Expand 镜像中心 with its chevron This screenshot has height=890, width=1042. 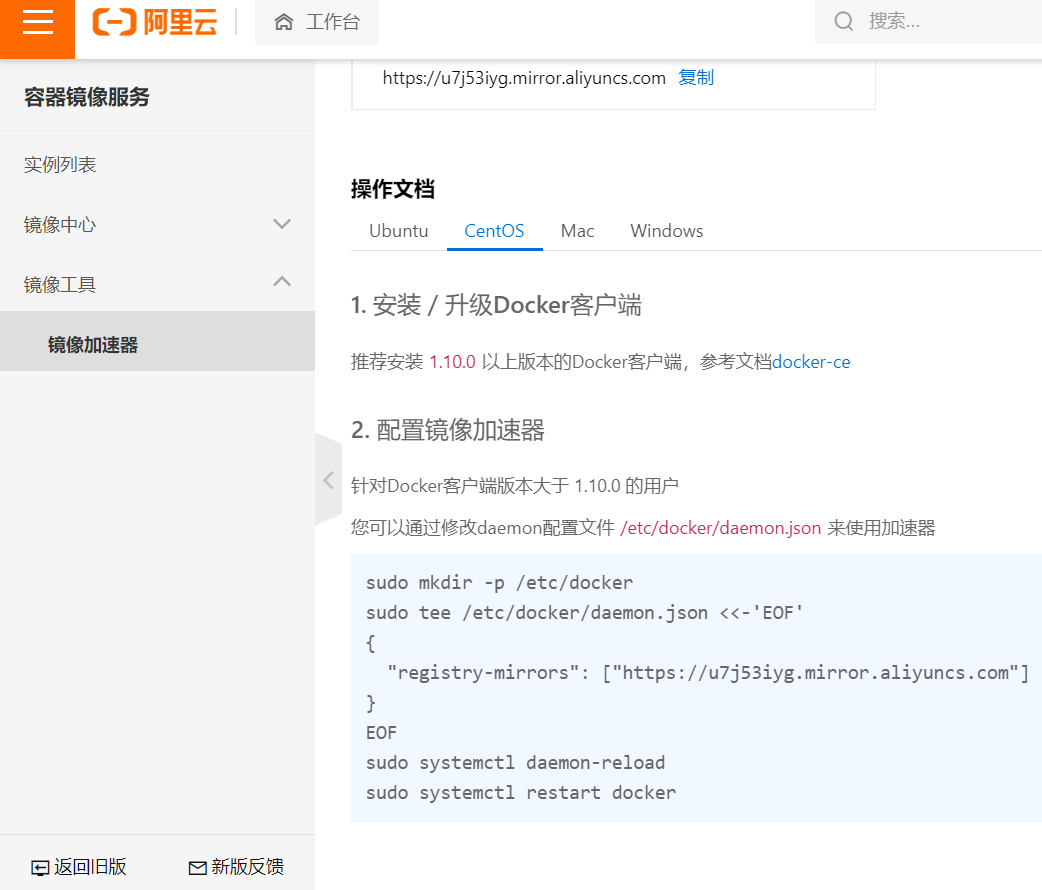pos(282,224)
